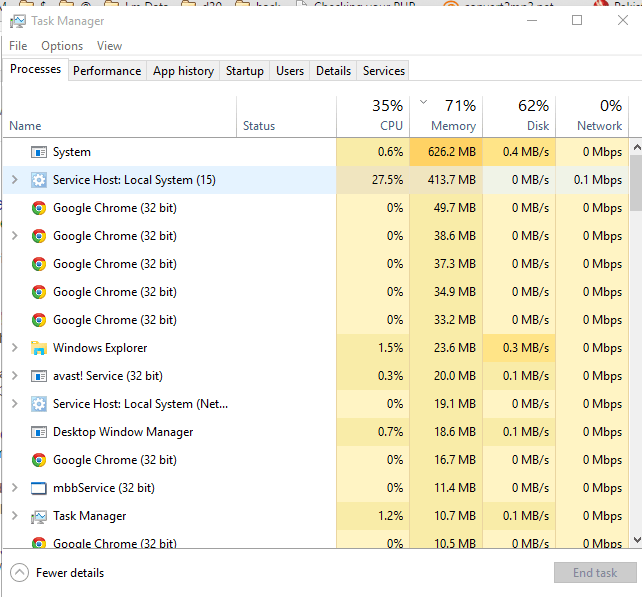Click the 413.7 MB memory cell
642x597 pixels.
(x=446, y=180)
